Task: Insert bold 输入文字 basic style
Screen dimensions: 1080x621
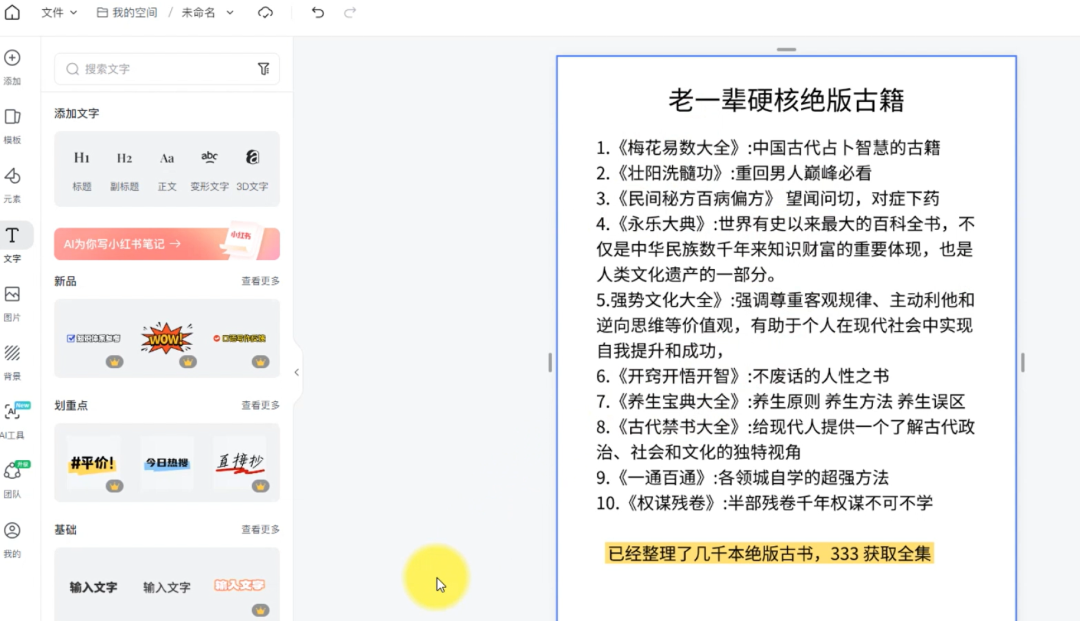Action: pos(93,587)
